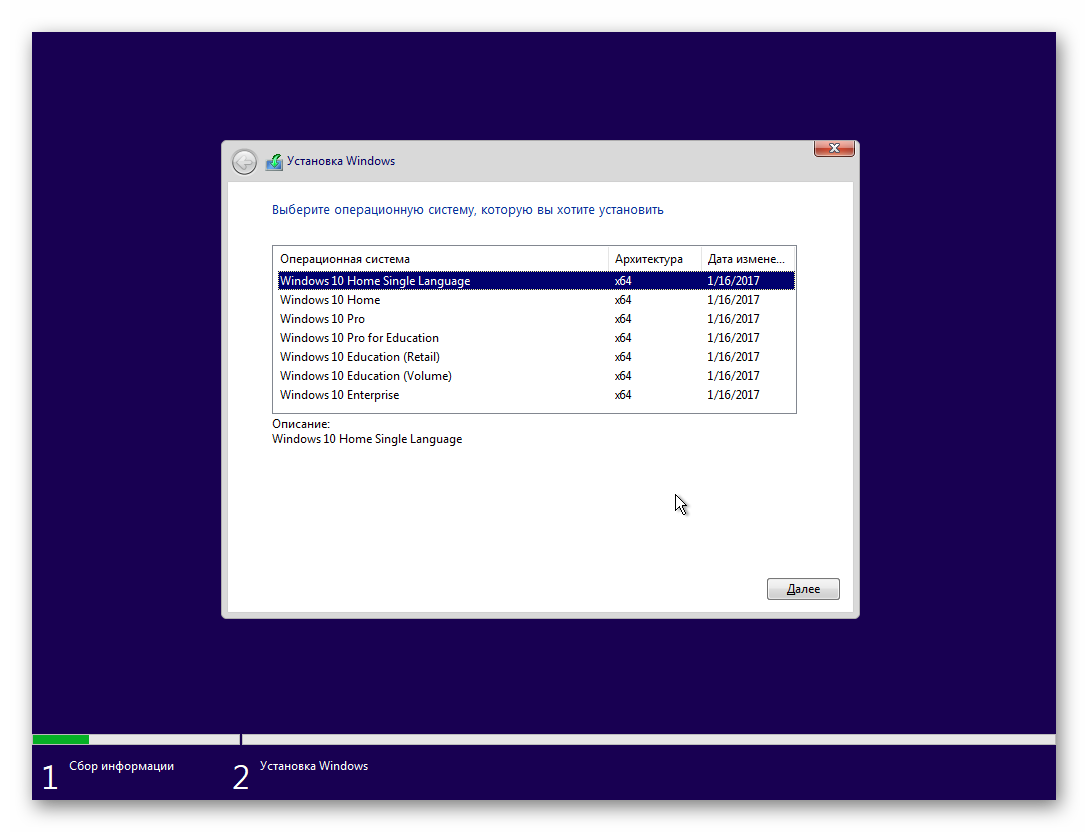This screenshot has height=832, width=1088.
Task: Select the Windows 10 Pro row
Action: click(536, 319)
